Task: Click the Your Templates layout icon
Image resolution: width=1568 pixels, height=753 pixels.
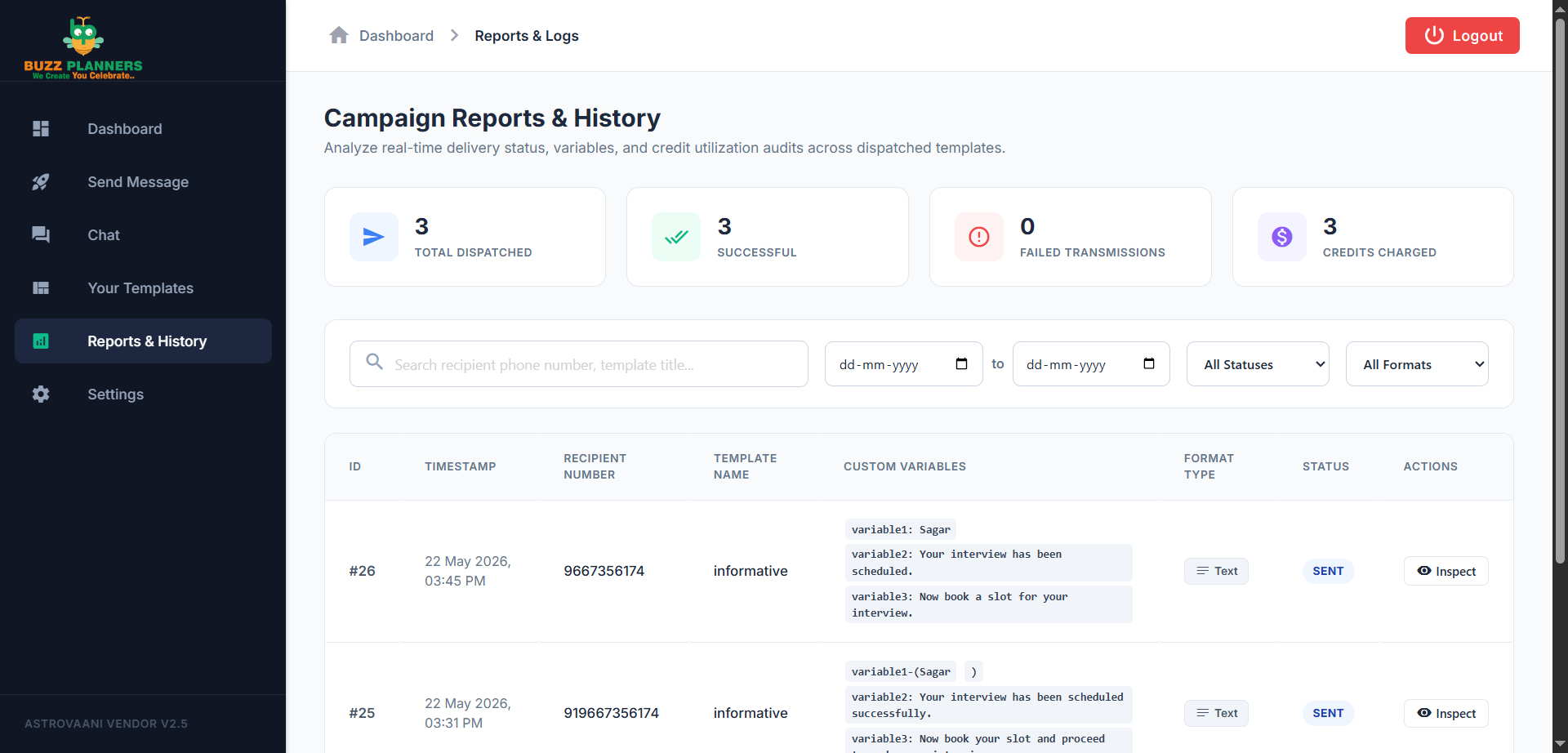Action: tap(41, 288)
